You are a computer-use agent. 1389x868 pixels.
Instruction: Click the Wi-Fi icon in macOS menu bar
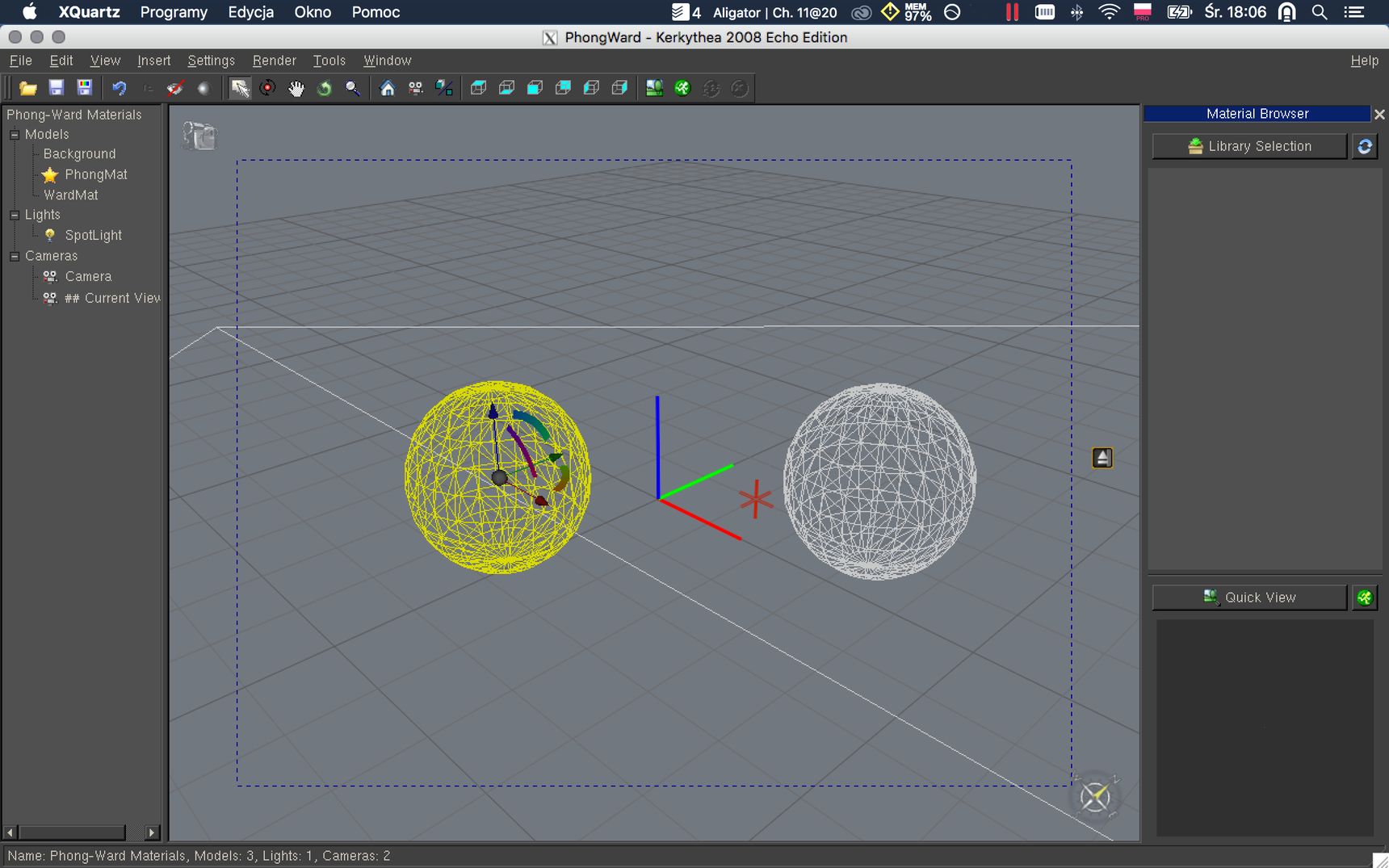click(x=1109, y=12)
